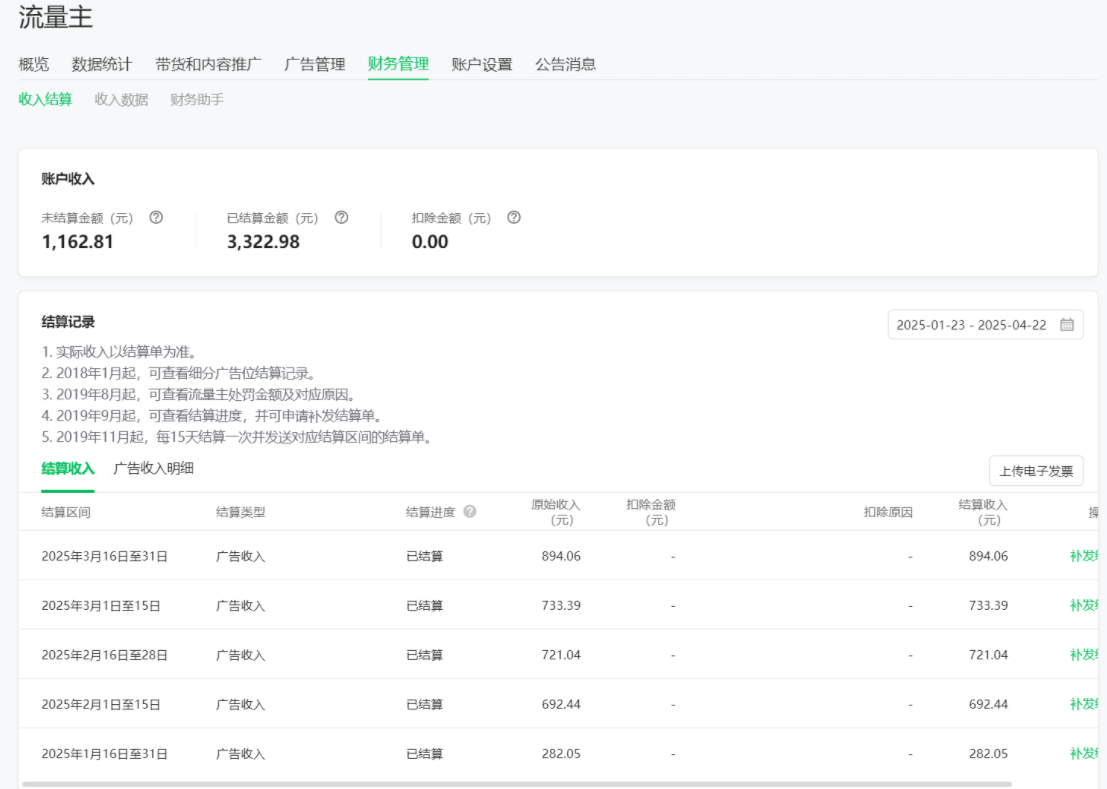The image size is (1107, 789).
Task: Open 带货和内容推广 tab
Action: tap(208, 64)
